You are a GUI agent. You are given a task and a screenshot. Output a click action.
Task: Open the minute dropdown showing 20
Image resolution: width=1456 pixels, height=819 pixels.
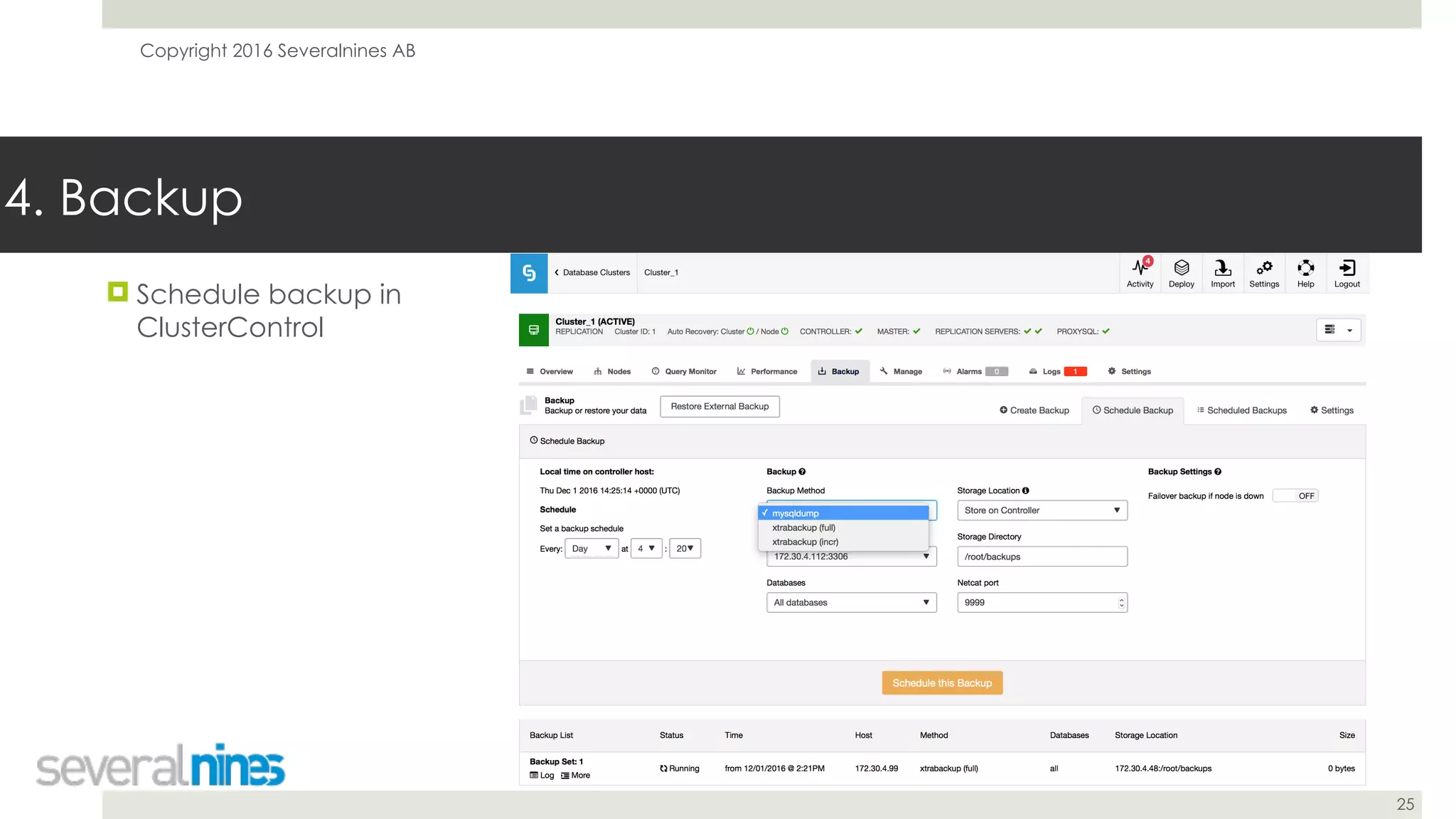(x=685, y=549)
